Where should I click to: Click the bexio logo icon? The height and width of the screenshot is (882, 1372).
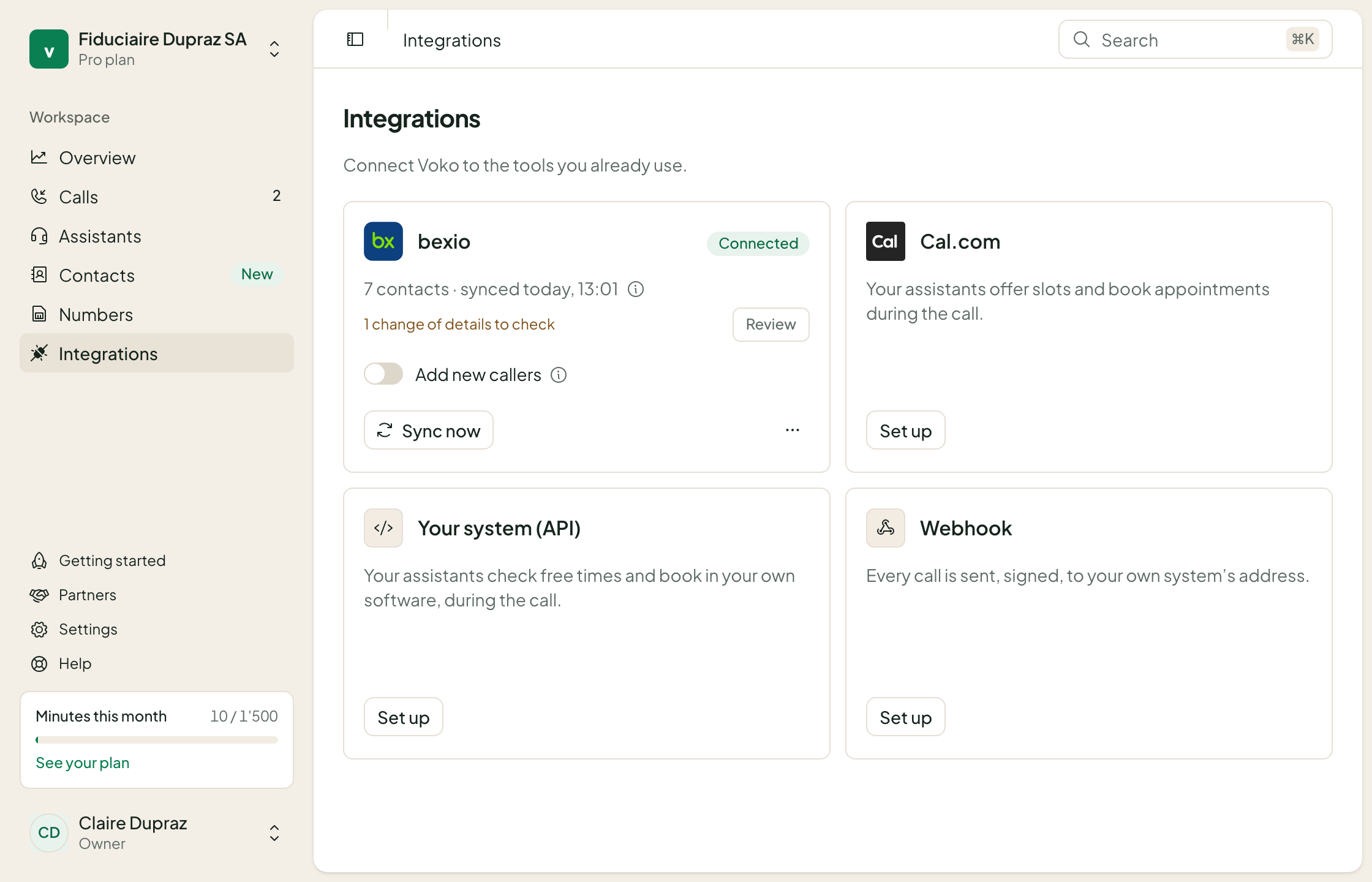pyautogui.click(x=383, y=241)
